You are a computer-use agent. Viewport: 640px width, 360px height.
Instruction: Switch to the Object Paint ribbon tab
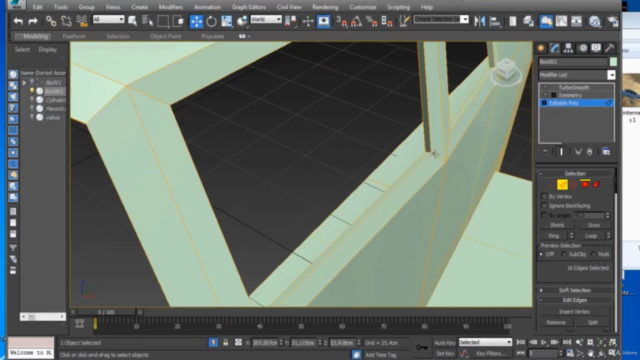(165, 36)
